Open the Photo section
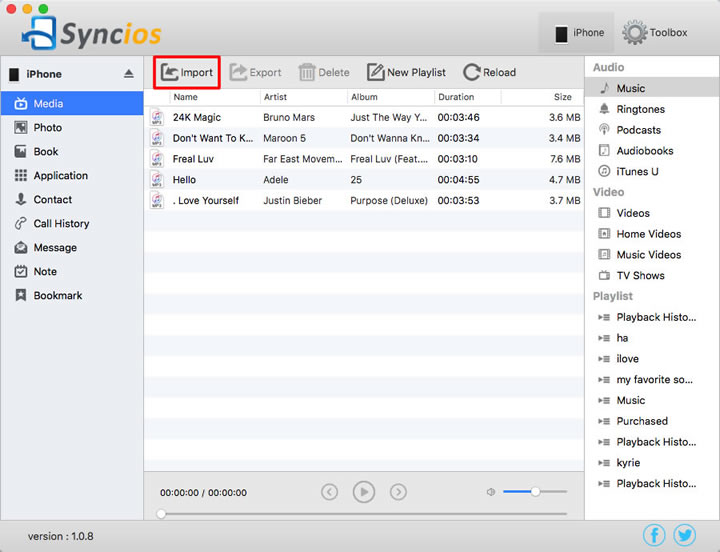This screenshot has width=720, height=552. point(72,128)
